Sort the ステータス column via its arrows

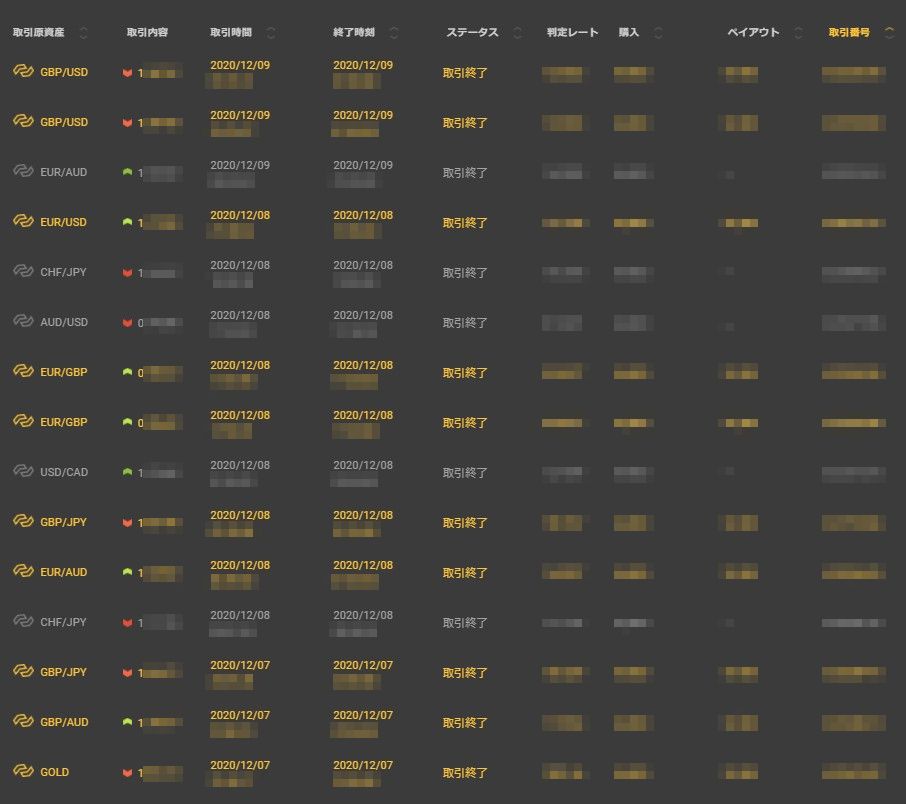(517, 33)
